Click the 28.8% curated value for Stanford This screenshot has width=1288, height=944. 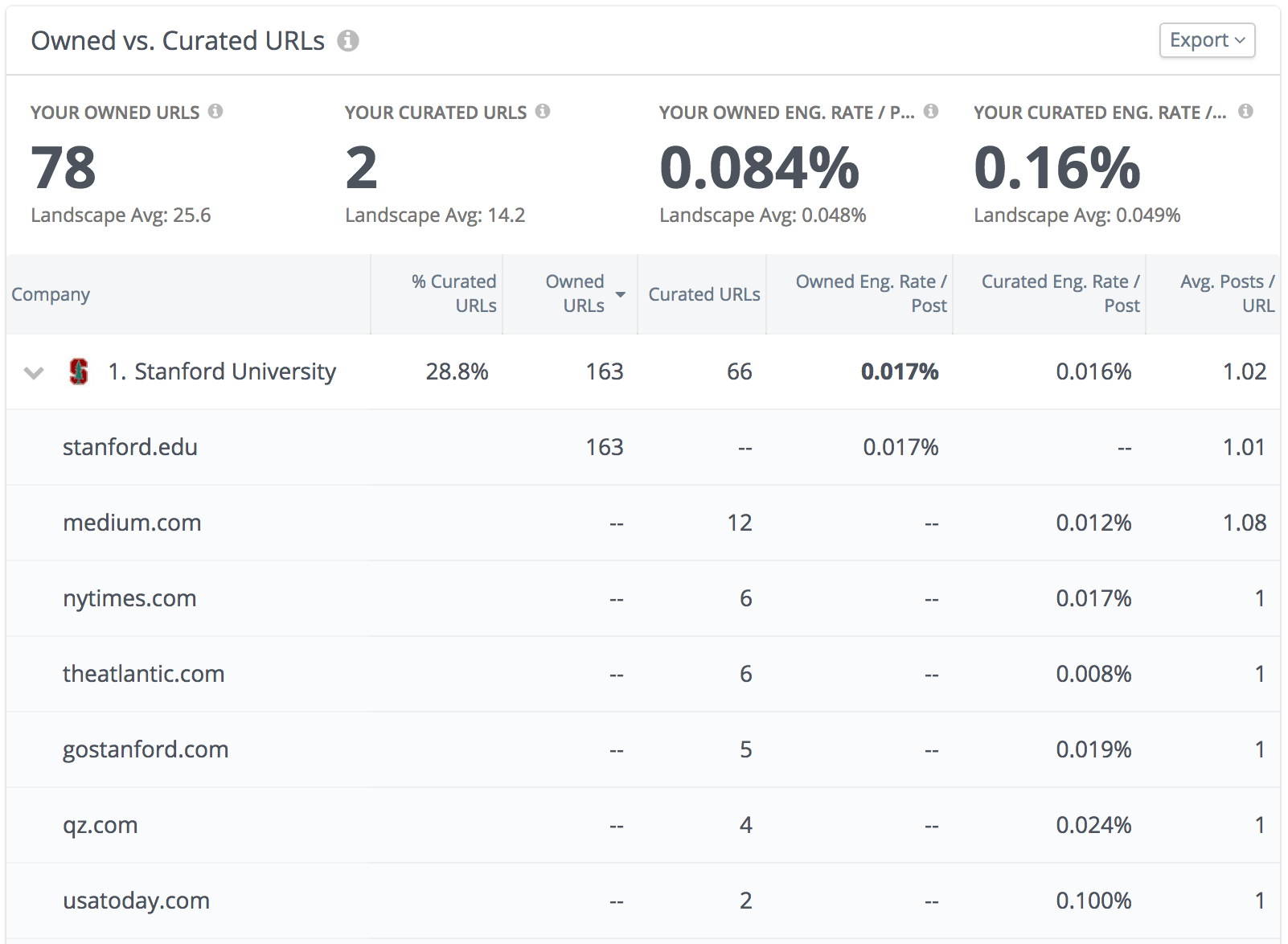pos(457,371)
